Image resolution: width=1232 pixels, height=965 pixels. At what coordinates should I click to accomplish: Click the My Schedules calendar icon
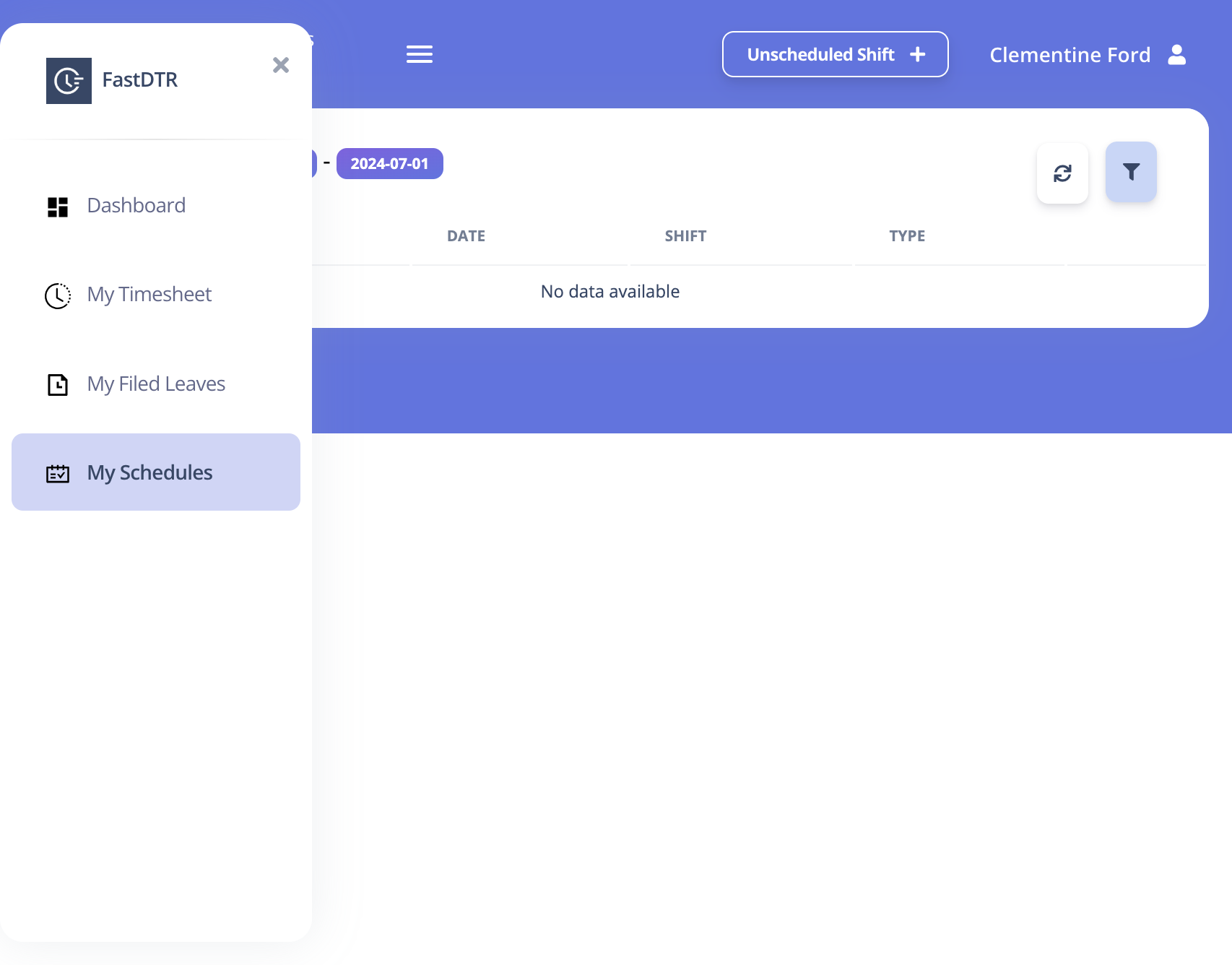(x=58, y=474)
